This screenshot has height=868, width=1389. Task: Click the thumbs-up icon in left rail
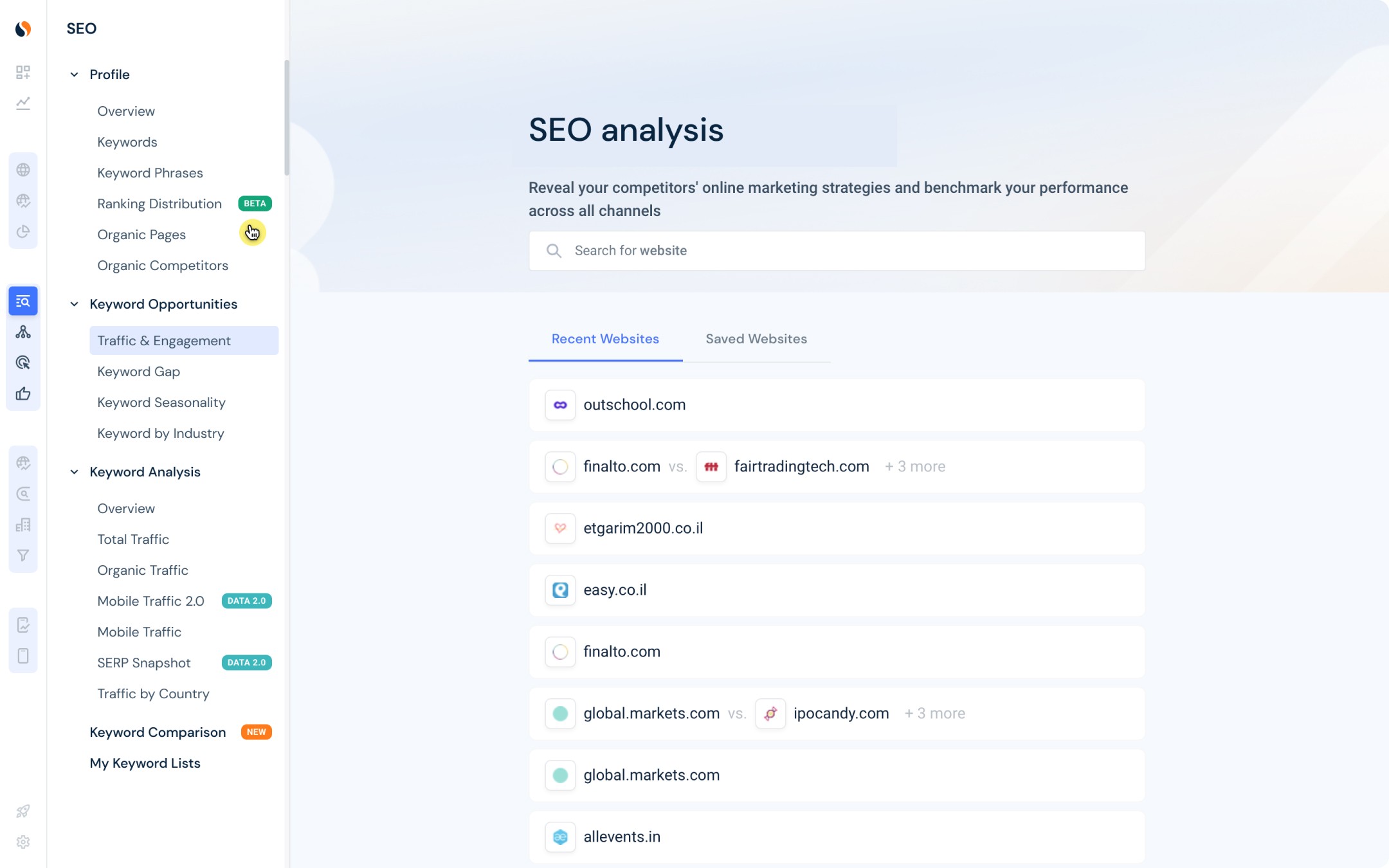23,393
